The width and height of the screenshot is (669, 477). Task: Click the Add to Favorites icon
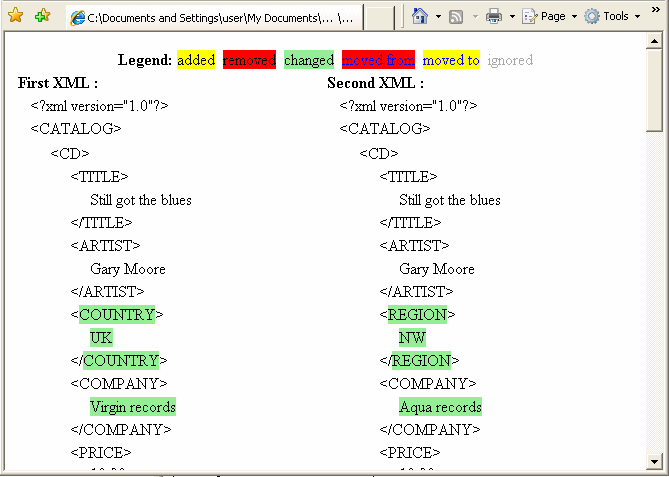(42, 16)
